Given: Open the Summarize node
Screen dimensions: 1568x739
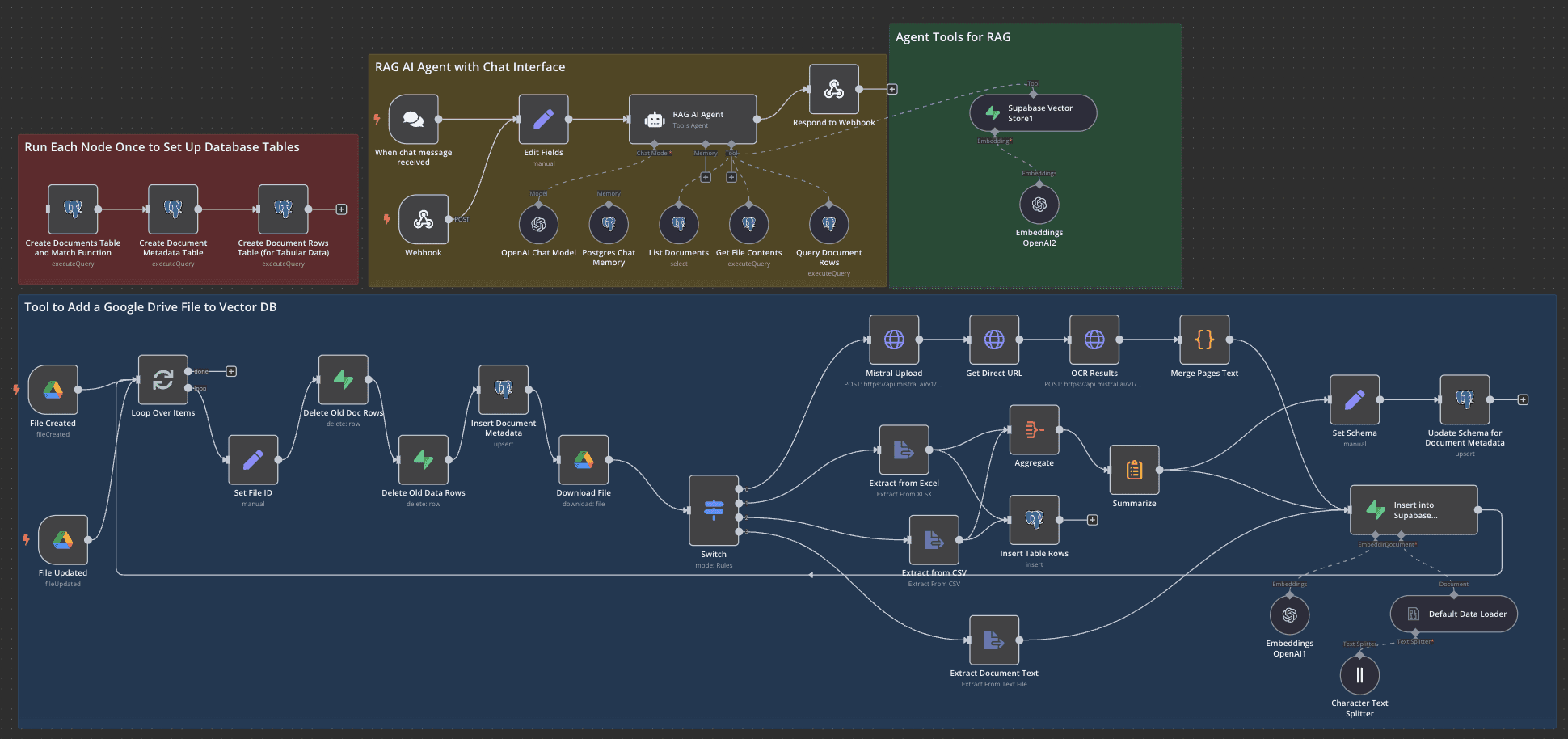Looking at the screenshot, I should pos(1135,470).
